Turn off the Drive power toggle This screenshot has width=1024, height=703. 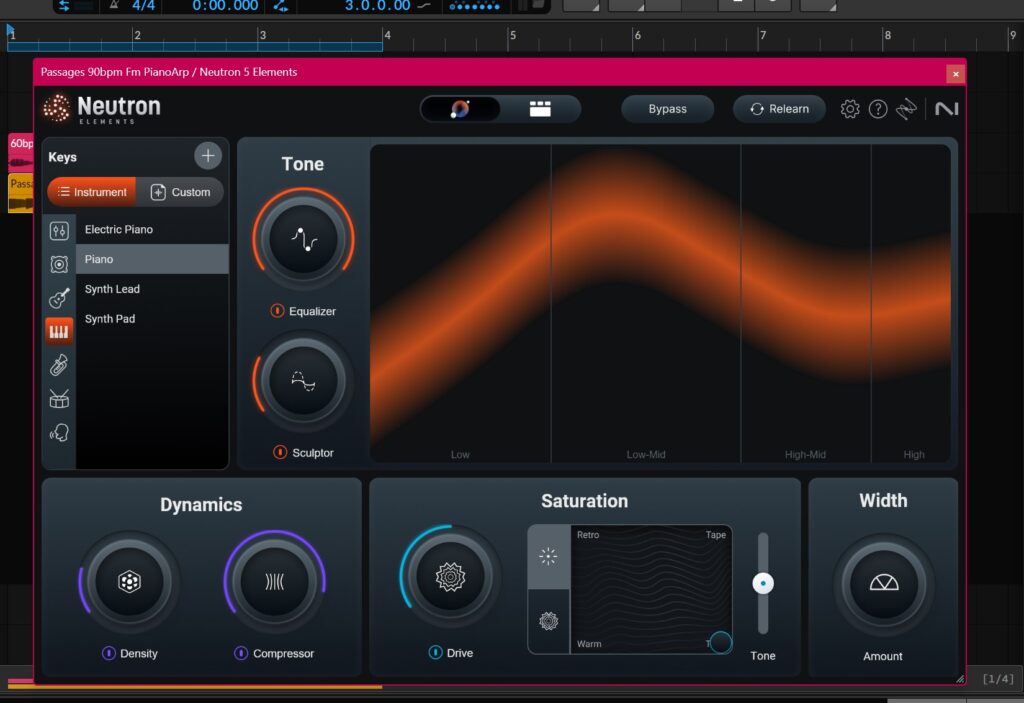[x=435, y=653]
